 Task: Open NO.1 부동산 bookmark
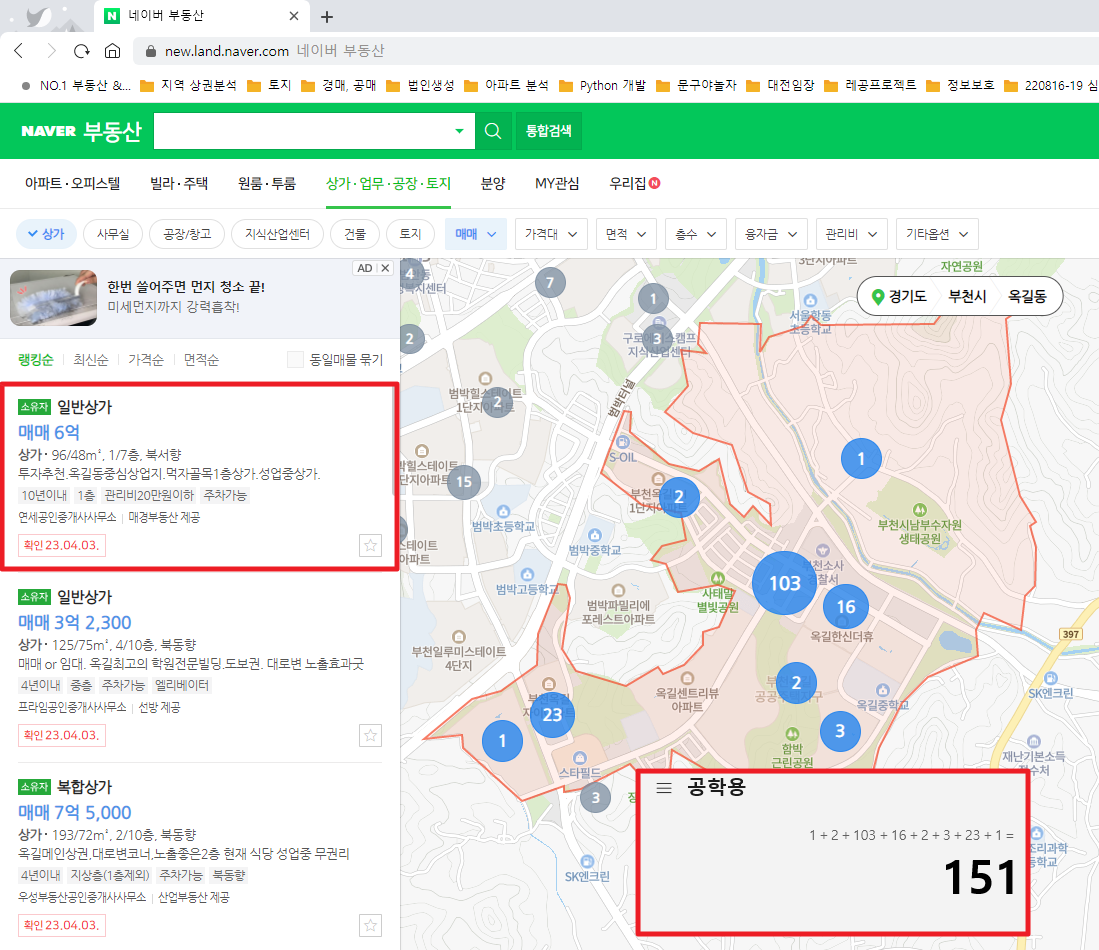pyautogui.click(x=76, y=86)
